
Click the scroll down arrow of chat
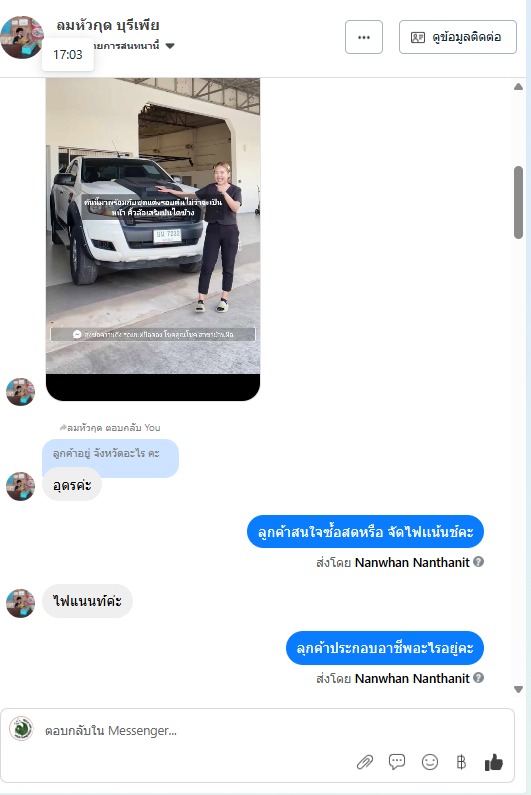(x=518, y=689)
